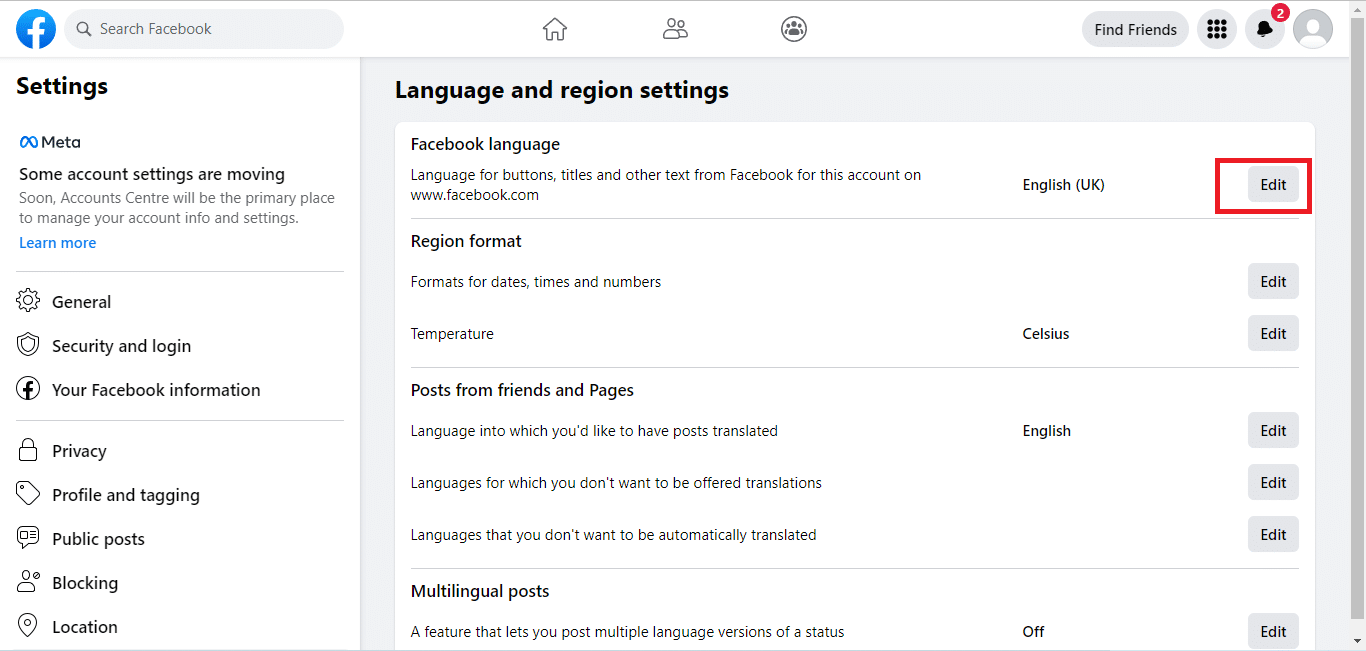Click the Profile and tagging tag icon
Image resolution: width=1366 pixels, height=651 pixels.
pos(28,494)
